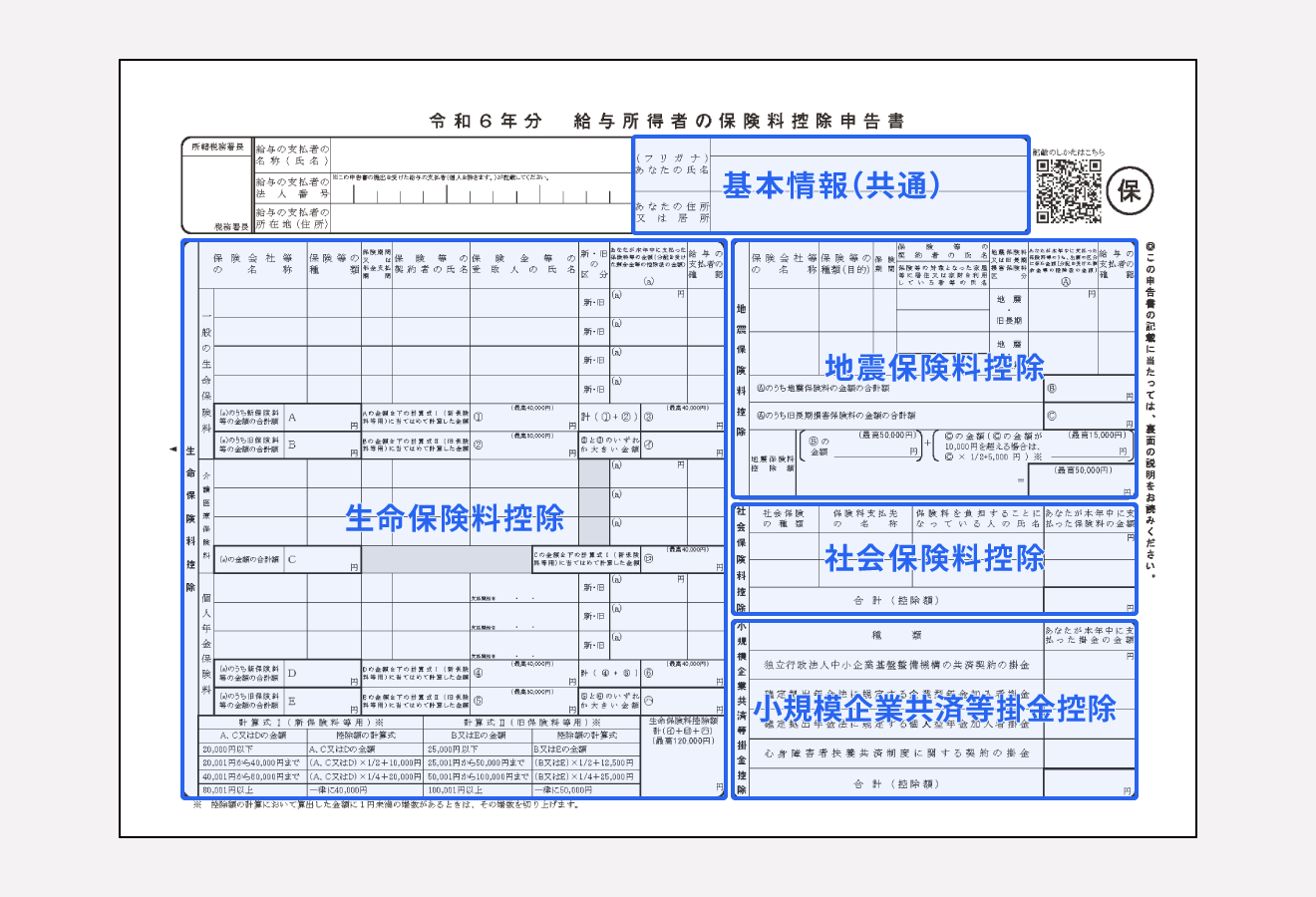Click the cell labeled E under 個人年金保険料
Screen dimensions: 1316x897
point(322,701)
